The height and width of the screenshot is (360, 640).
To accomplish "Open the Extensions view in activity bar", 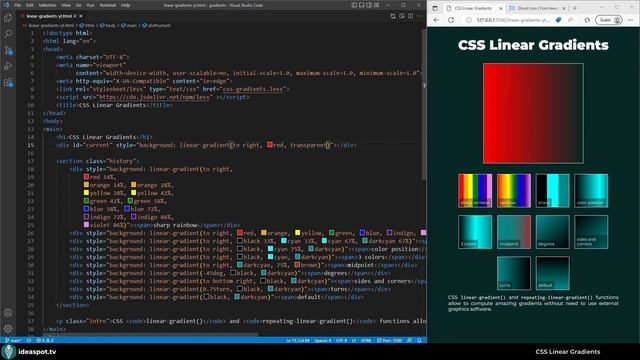I will [8, 82].
